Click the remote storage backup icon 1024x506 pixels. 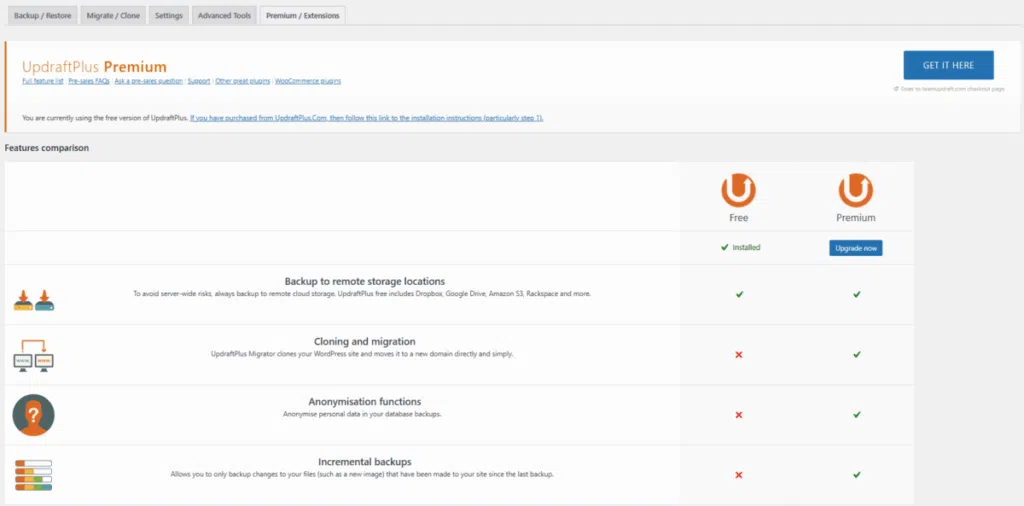point(34,298)
